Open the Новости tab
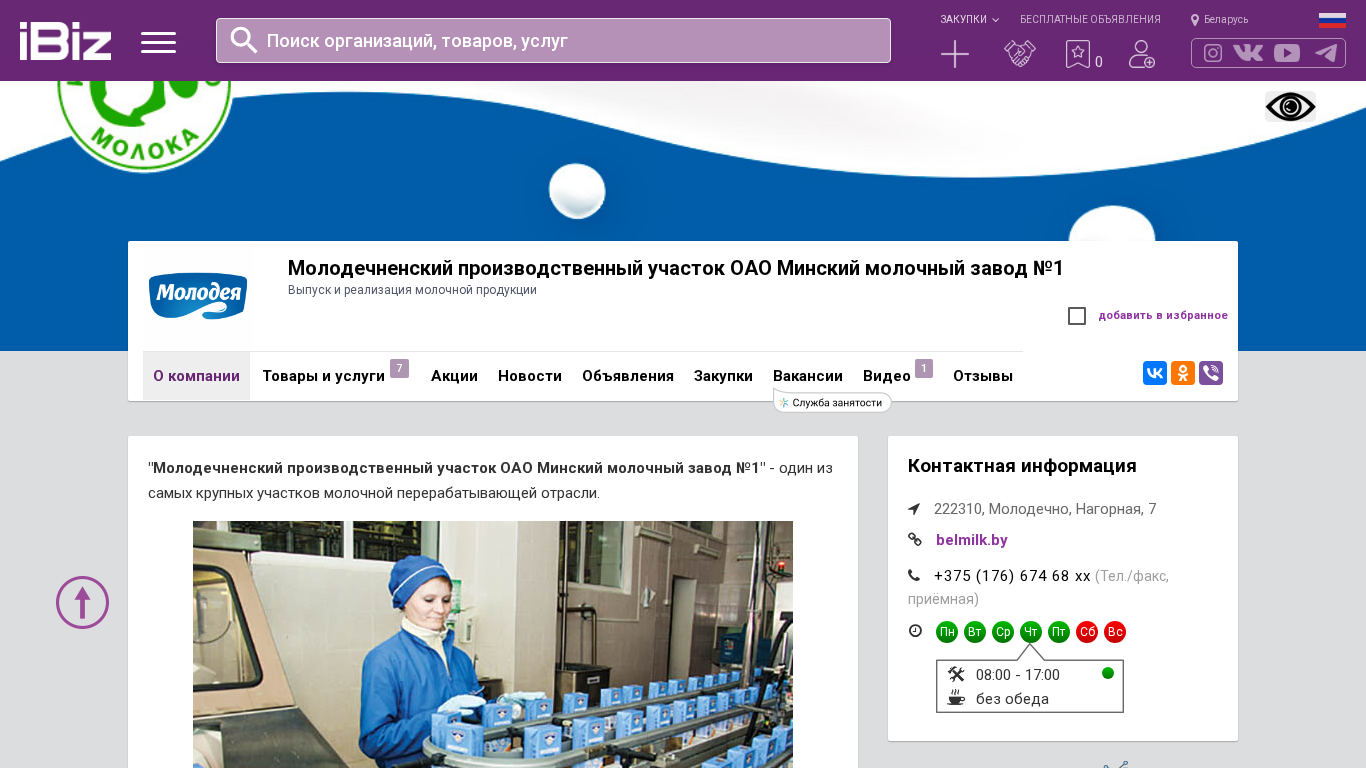1366x768 pixels. click(530, 376)
